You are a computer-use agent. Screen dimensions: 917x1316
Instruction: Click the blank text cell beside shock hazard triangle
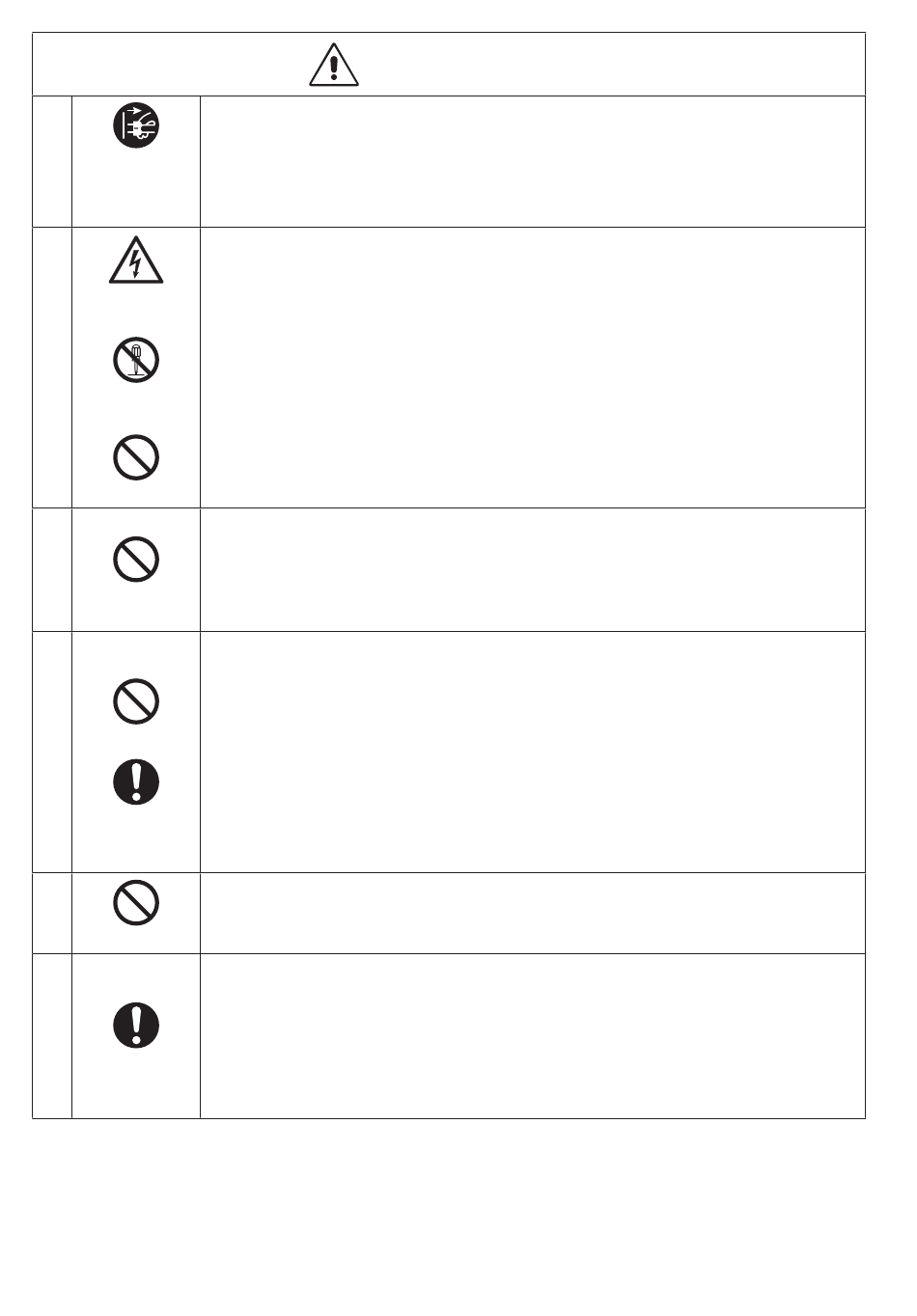(532, 368)
